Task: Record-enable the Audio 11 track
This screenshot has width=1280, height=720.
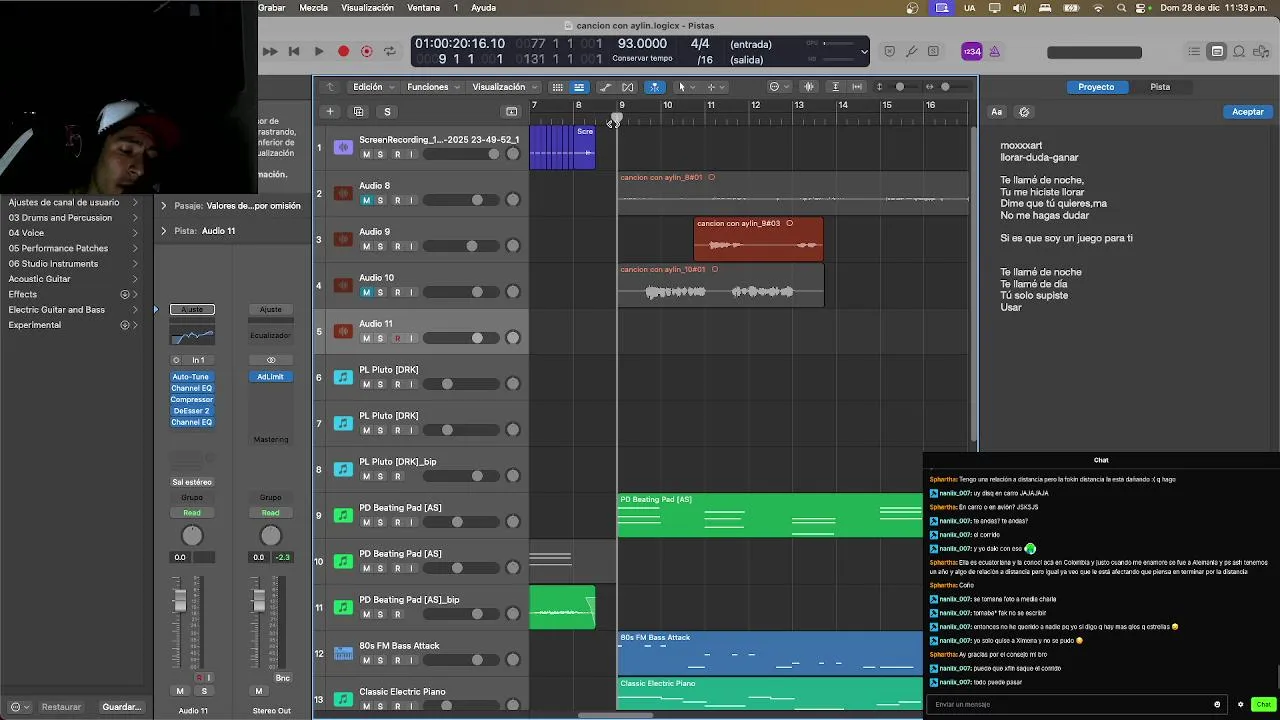Action: [397, 339]
